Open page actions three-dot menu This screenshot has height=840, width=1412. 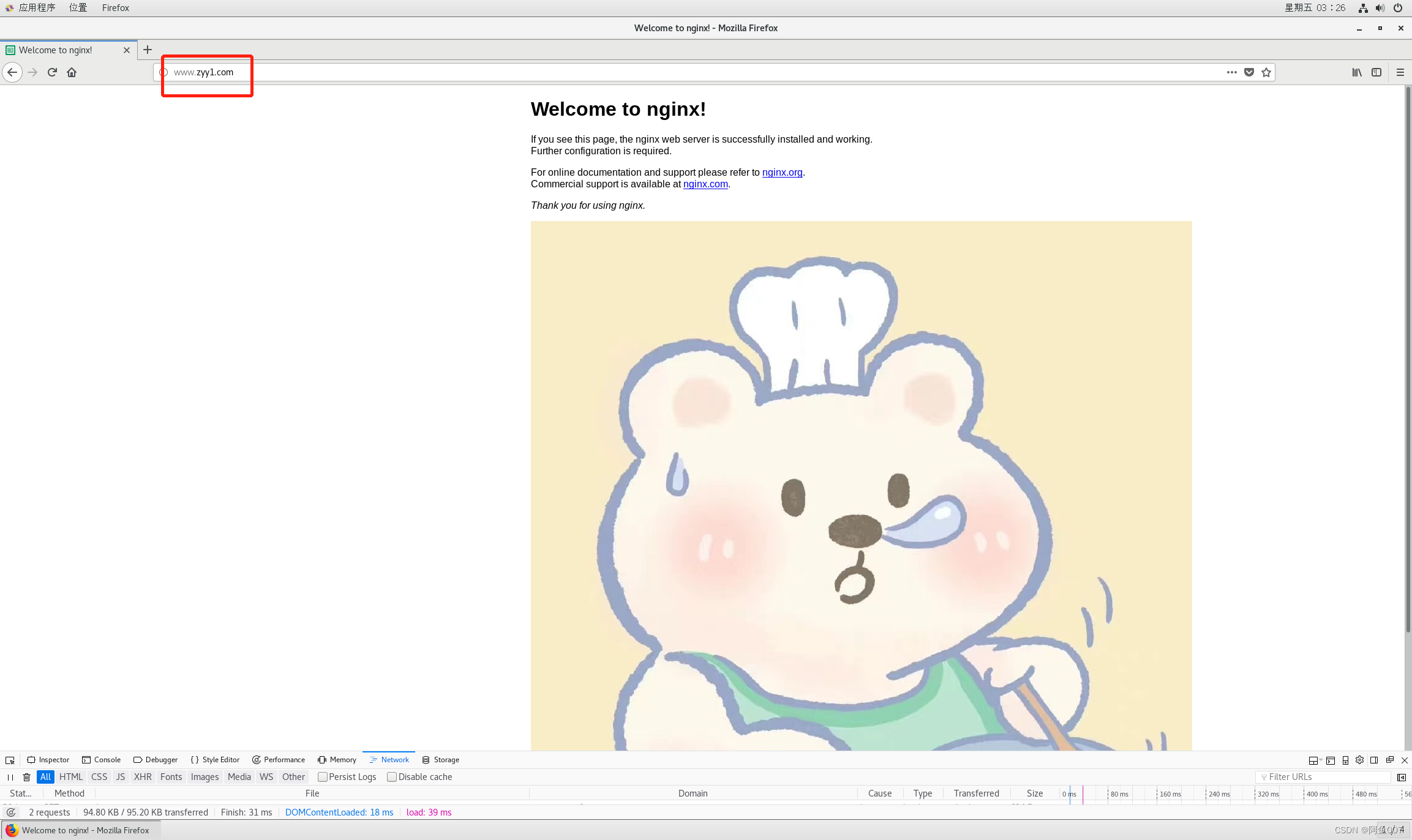point(1232,72)
